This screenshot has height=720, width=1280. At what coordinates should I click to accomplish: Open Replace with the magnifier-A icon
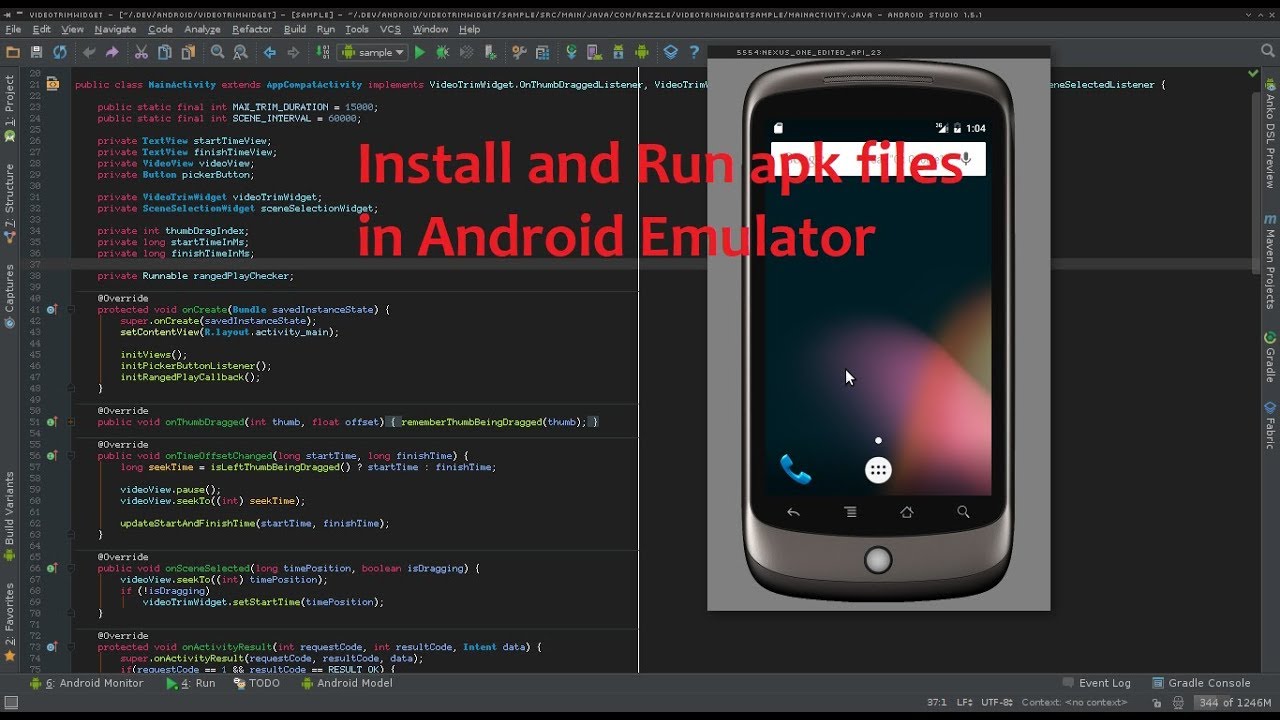coord(240,52)
